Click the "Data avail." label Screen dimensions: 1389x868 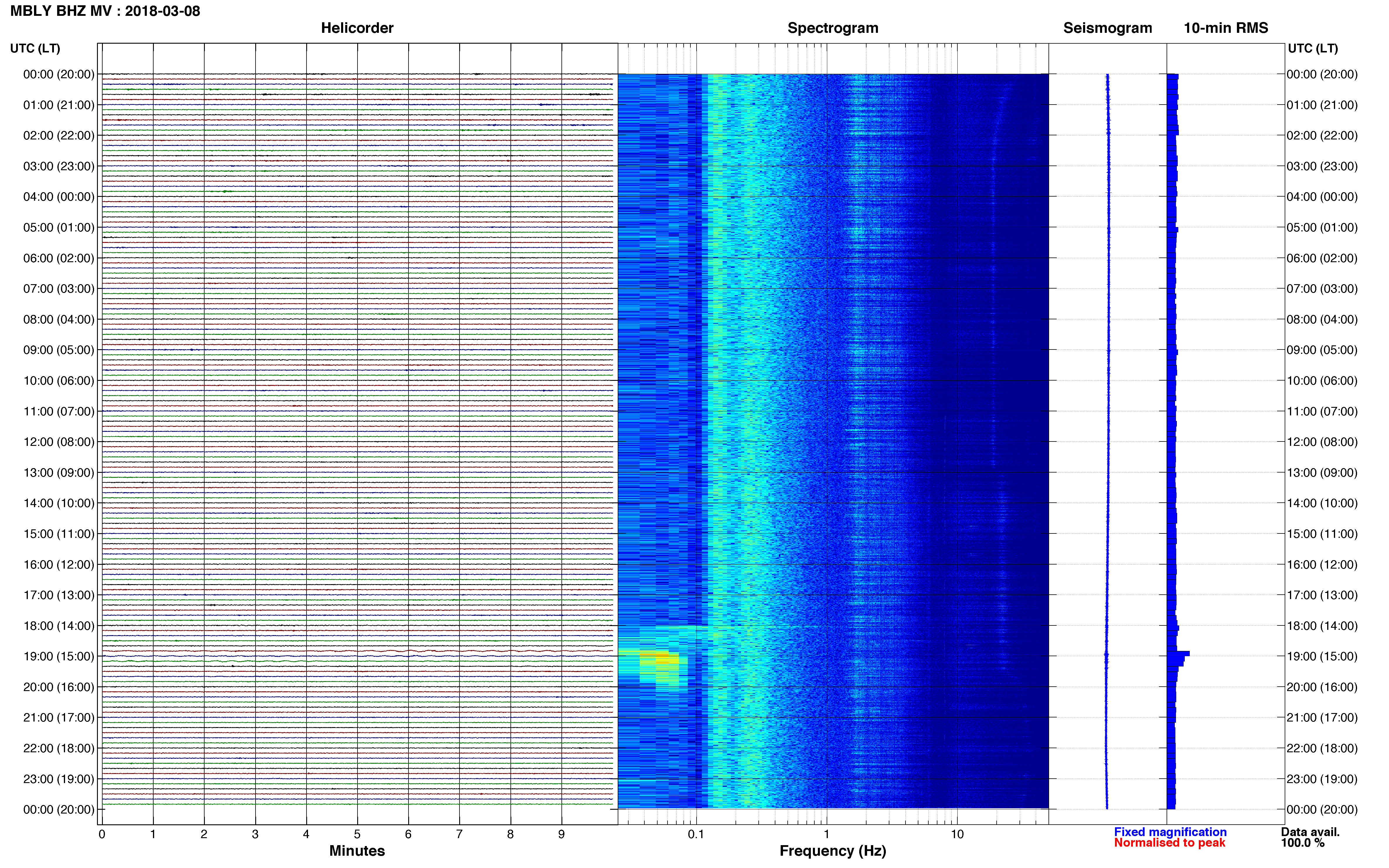point(1310,832)
